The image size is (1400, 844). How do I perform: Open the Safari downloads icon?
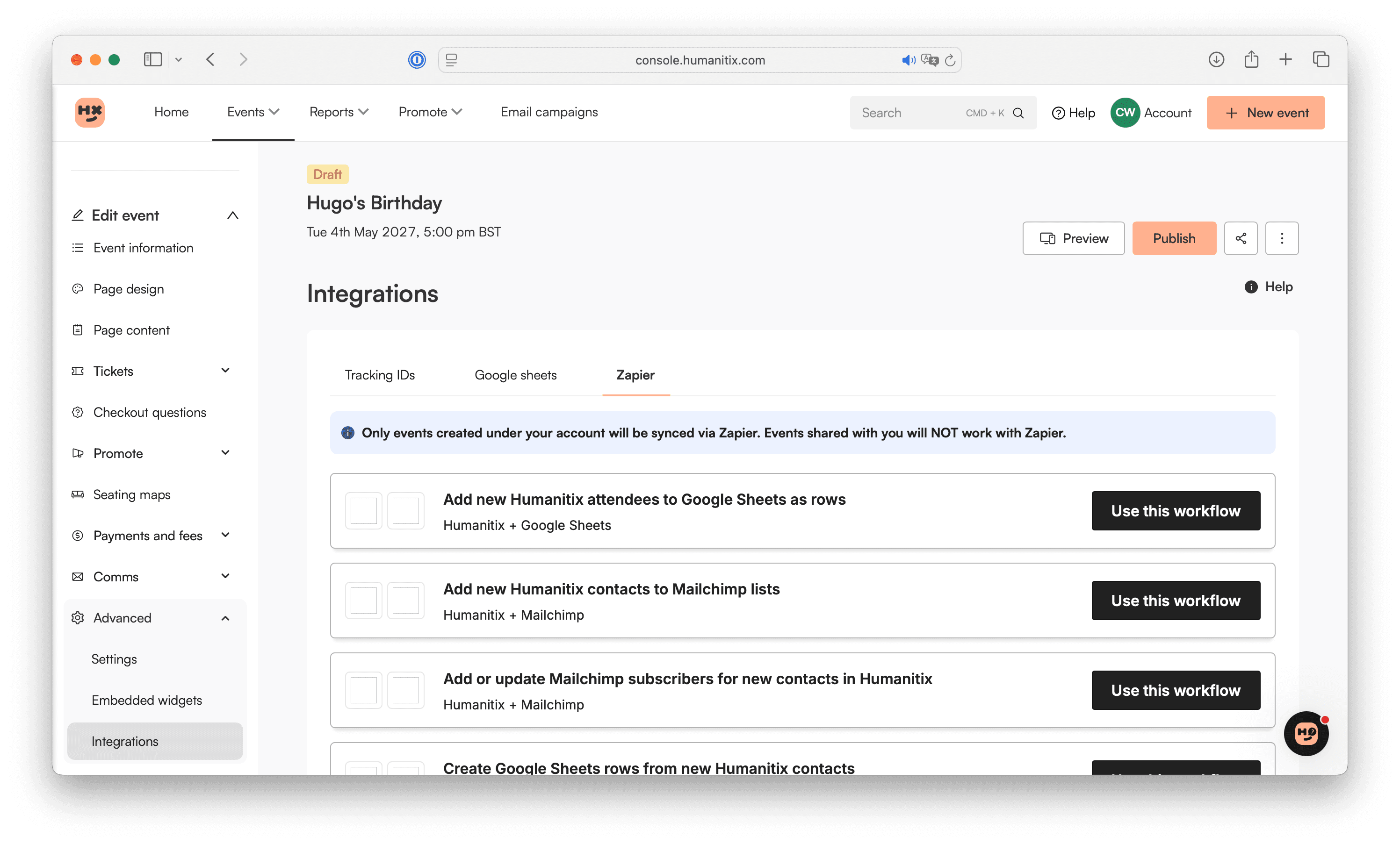1216,59
